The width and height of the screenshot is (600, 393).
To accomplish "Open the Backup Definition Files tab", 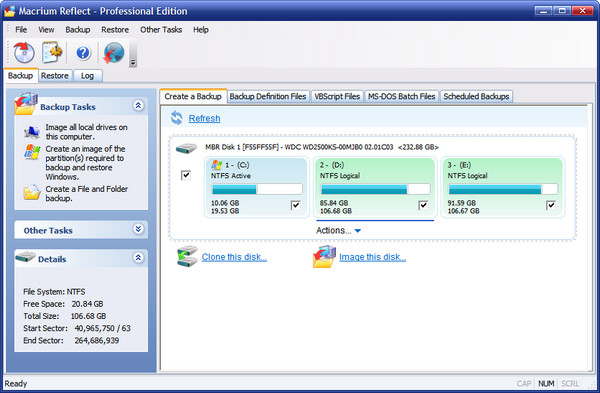I will pos(268,96).
